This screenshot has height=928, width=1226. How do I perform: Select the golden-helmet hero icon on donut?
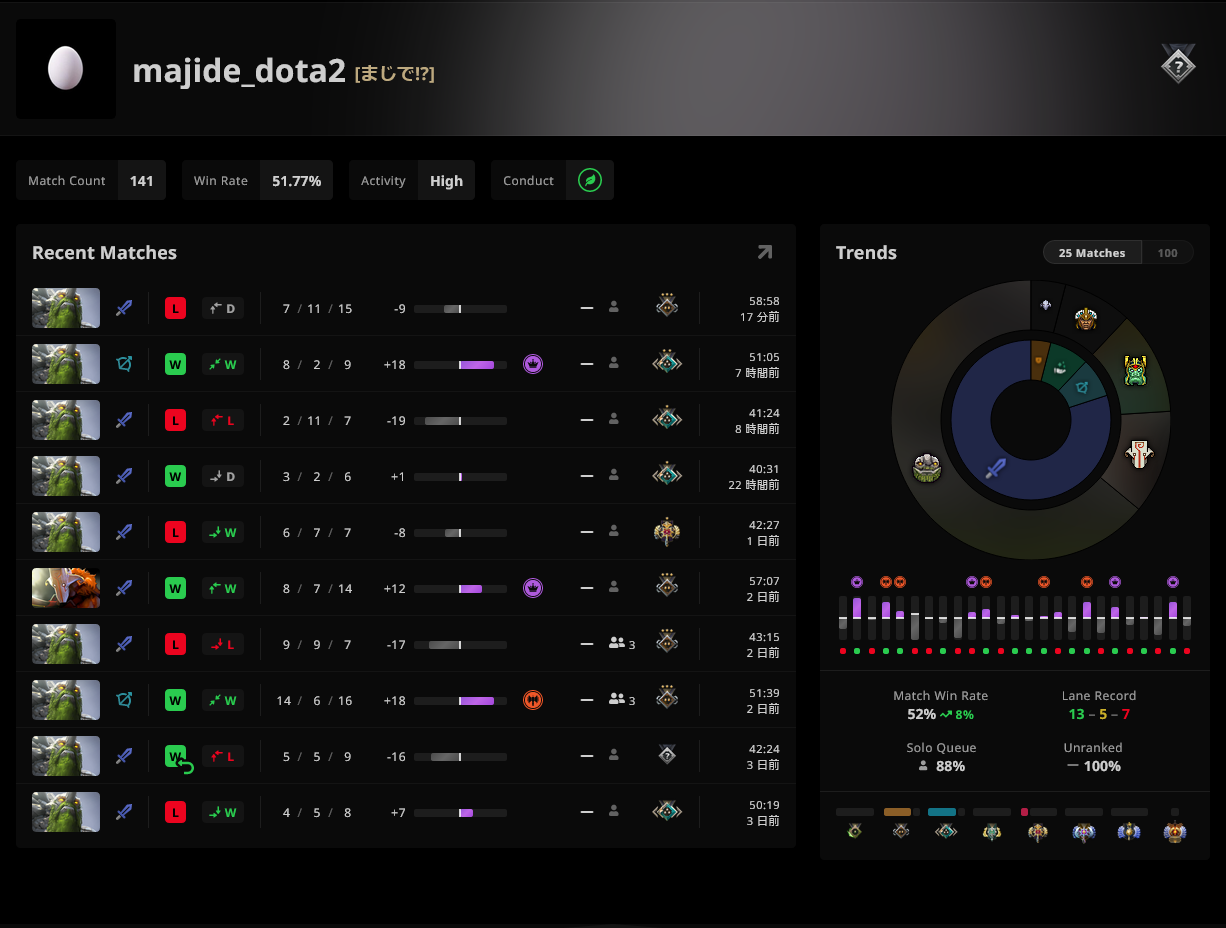(x=1086, y=319)
